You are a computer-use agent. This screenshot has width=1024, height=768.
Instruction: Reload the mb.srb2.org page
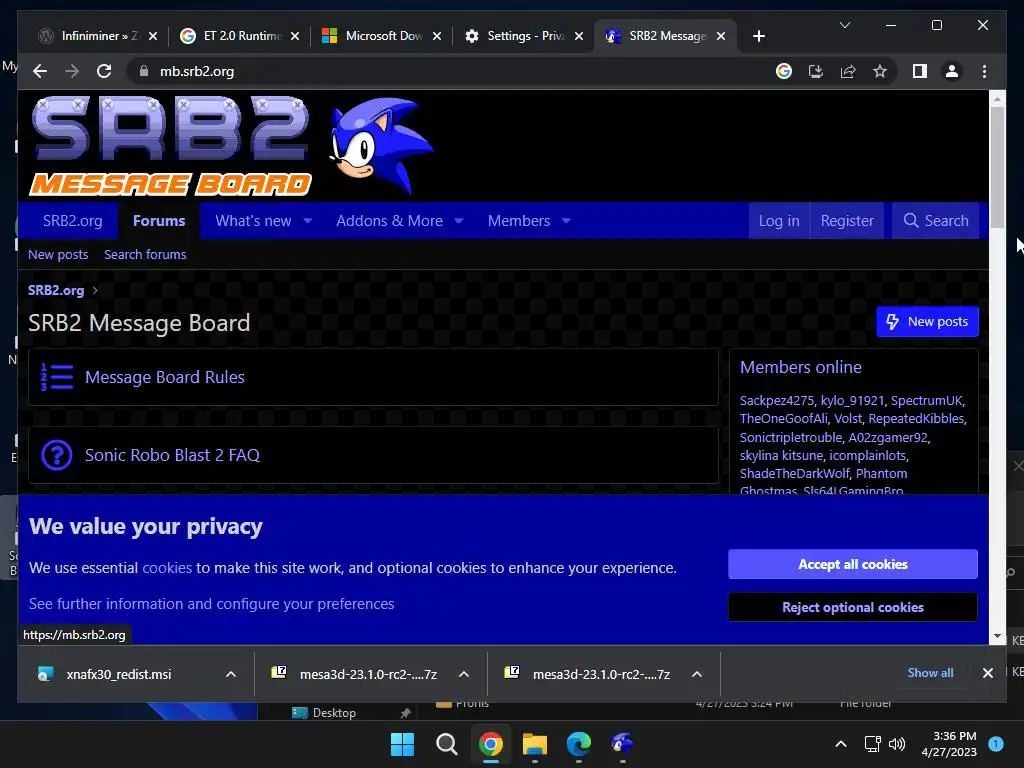pyautogui.click(x=104, y=71)
